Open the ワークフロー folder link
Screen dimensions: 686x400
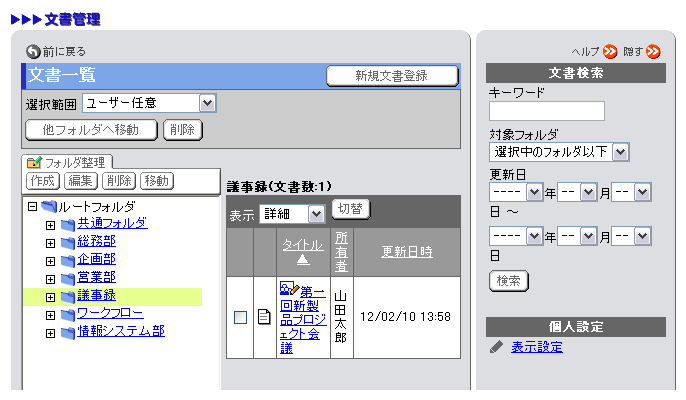[x=110, y=313]
